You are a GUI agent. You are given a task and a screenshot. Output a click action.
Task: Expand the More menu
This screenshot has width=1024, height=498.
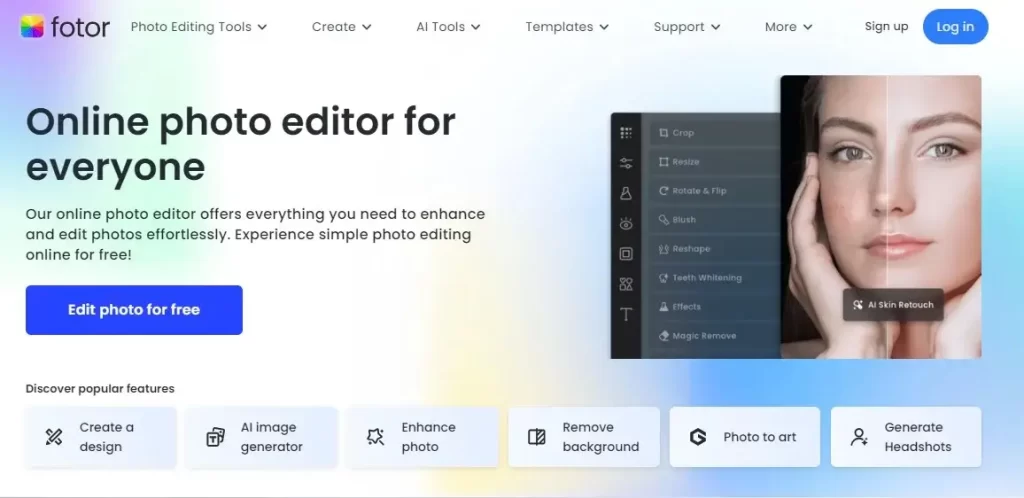[x=788, y=27]
